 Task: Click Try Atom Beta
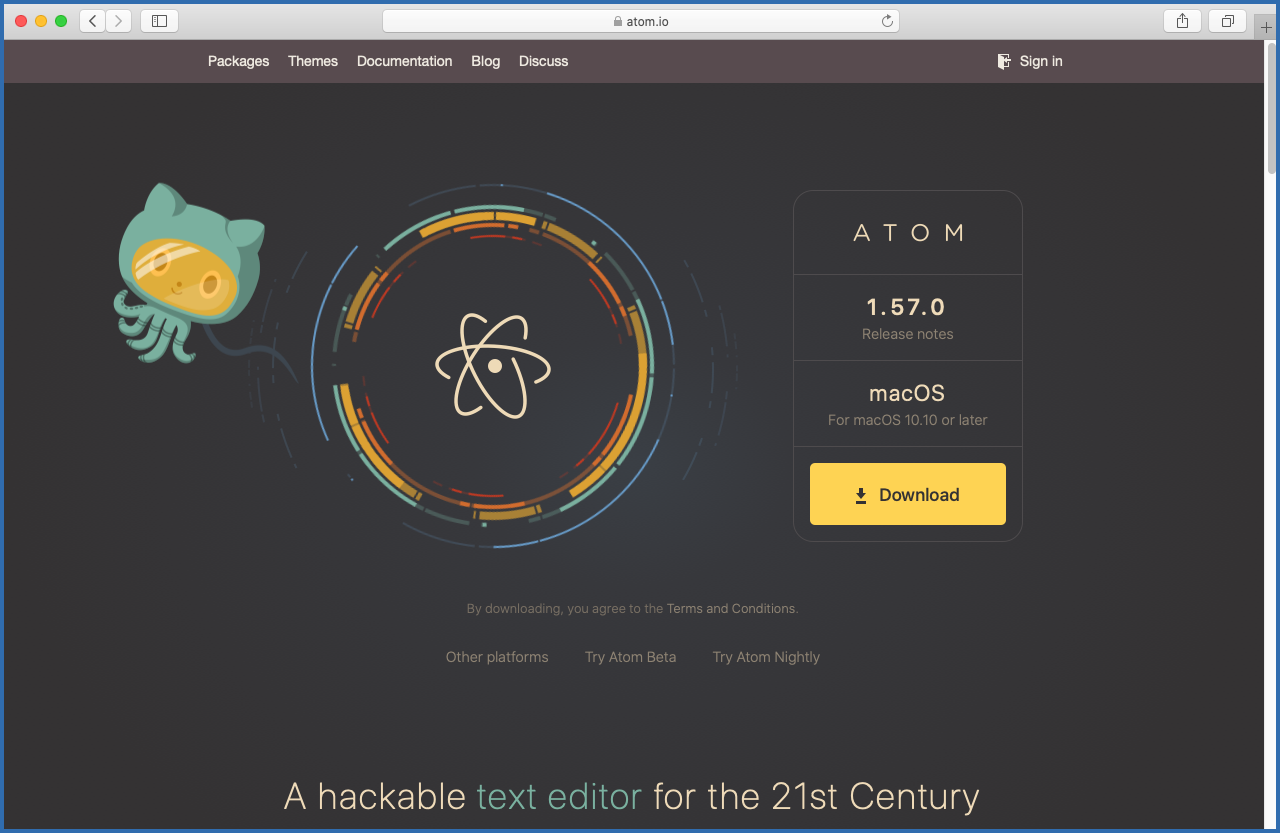click(630, 657)
